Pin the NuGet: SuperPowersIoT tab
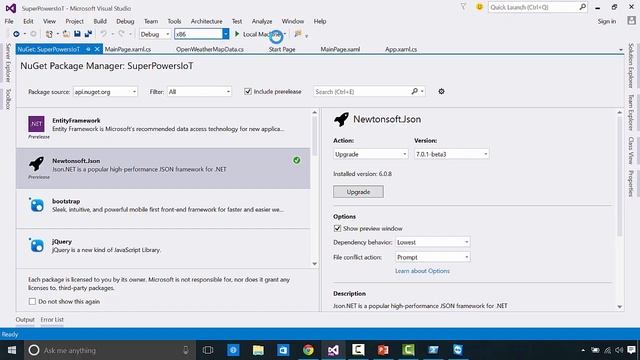This screenshot has width=640, height=360. 88,49
